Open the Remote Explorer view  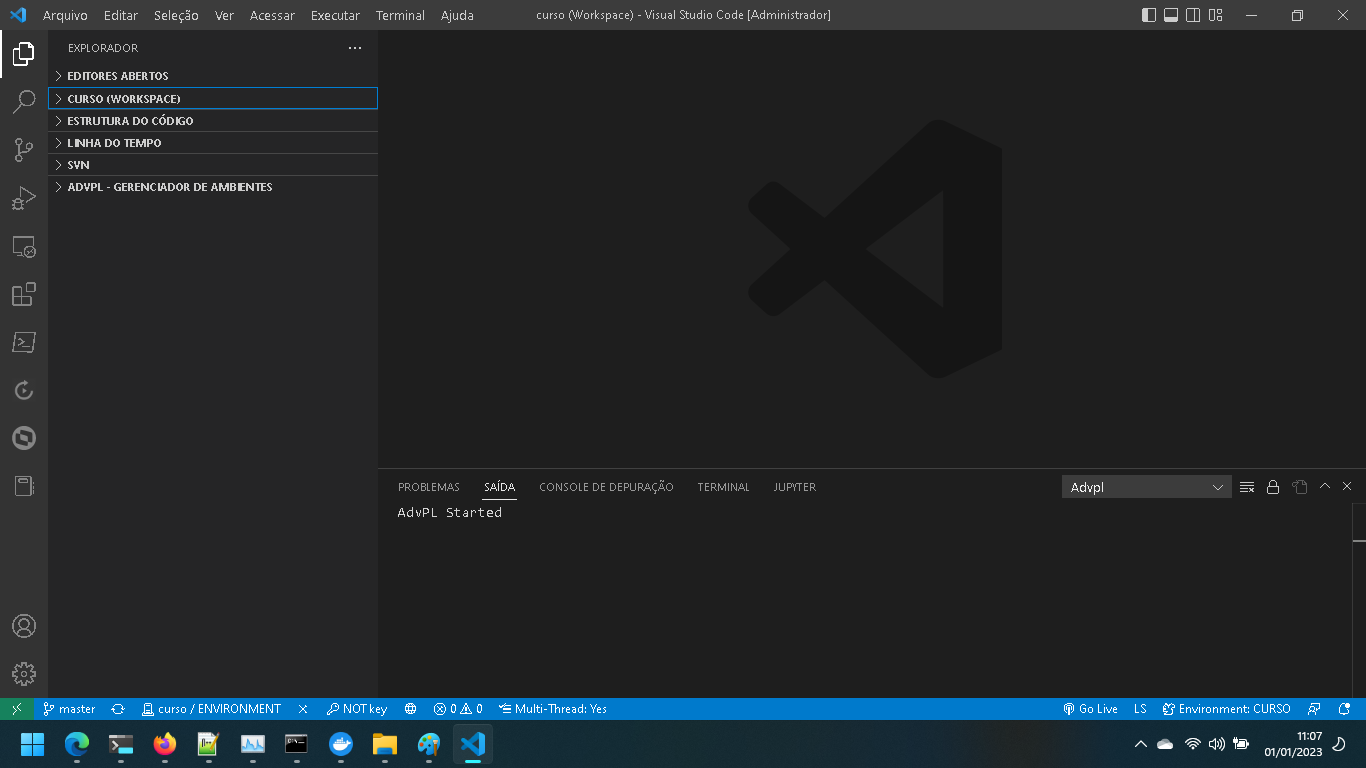click(24, 246)
